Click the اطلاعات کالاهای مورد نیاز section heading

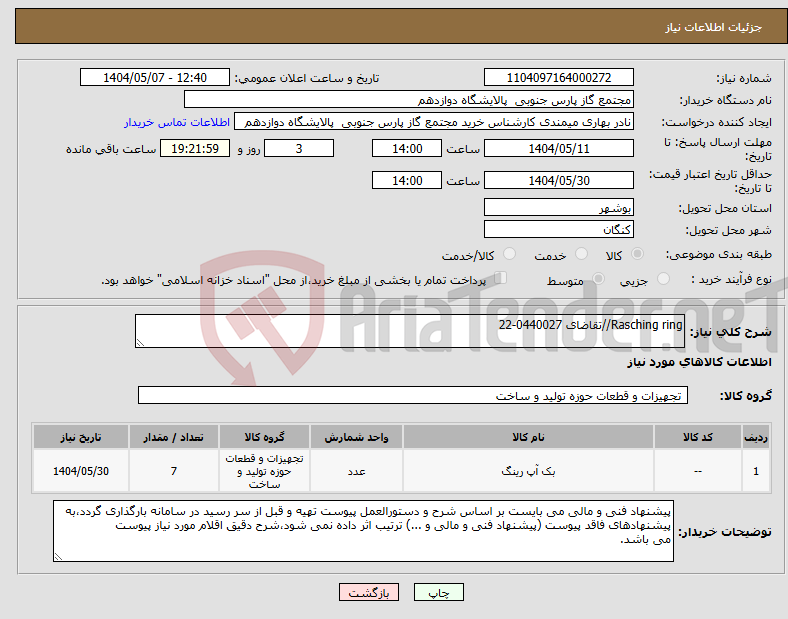(x=699, y=362)
